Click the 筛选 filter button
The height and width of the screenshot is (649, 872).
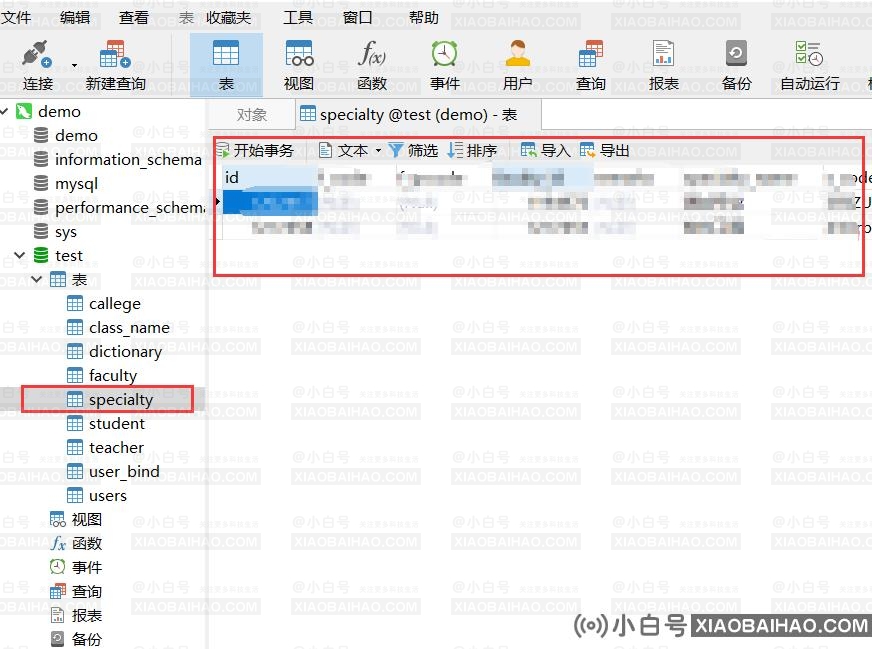click(x=414, y=150)
